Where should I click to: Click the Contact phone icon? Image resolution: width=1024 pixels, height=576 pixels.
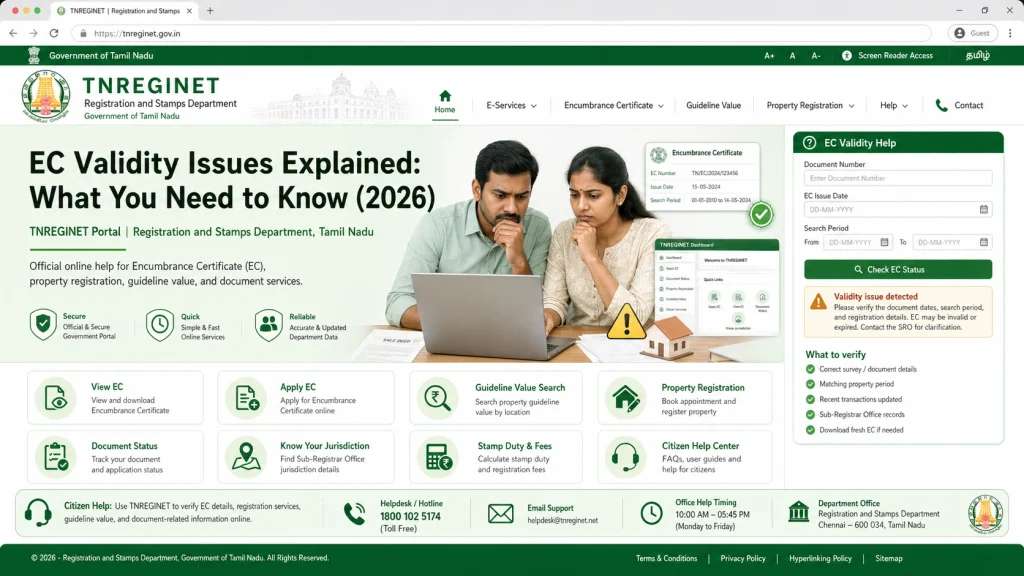pos(941,105)
